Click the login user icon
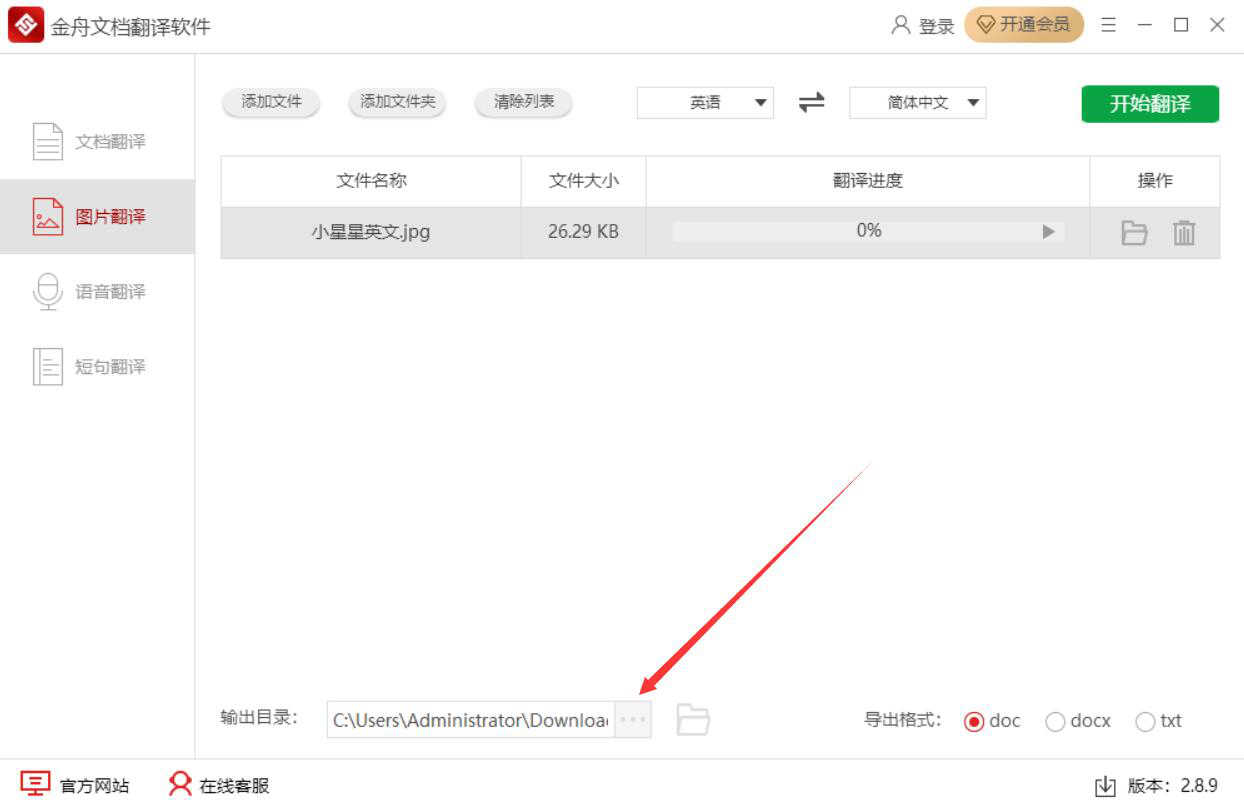The image size is (1244, 801). [900, 25]
